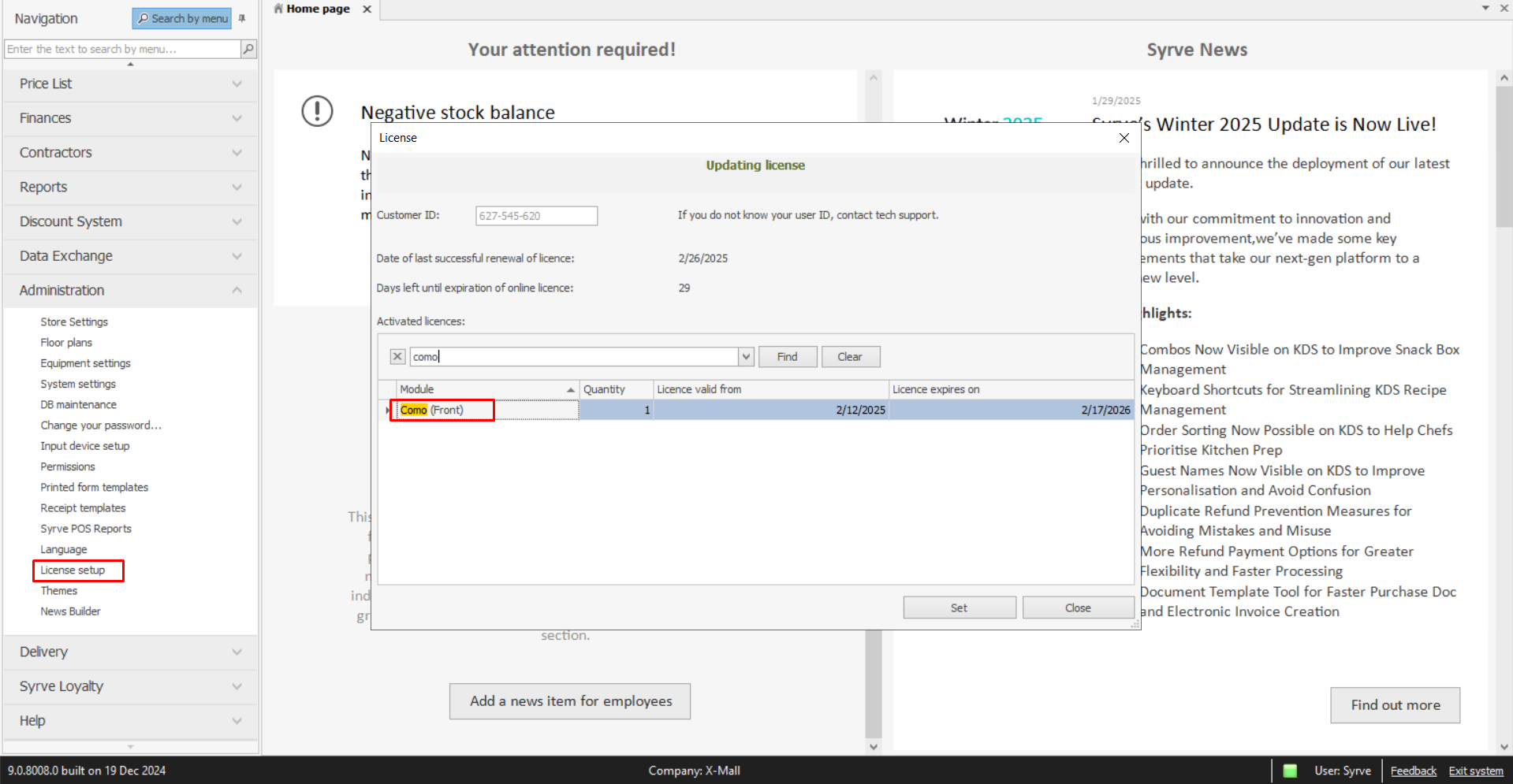Click the Syrve News vertical scrollbar
1513x784 pixels.
[x=1504, y=394]
